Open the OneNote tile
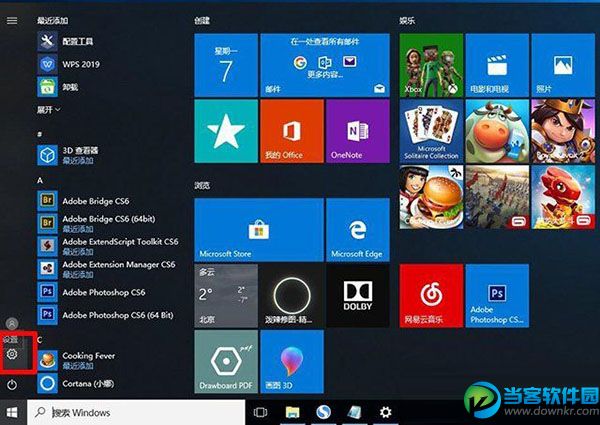This screenshot has width=600, height=425. (x=358, y=131)
